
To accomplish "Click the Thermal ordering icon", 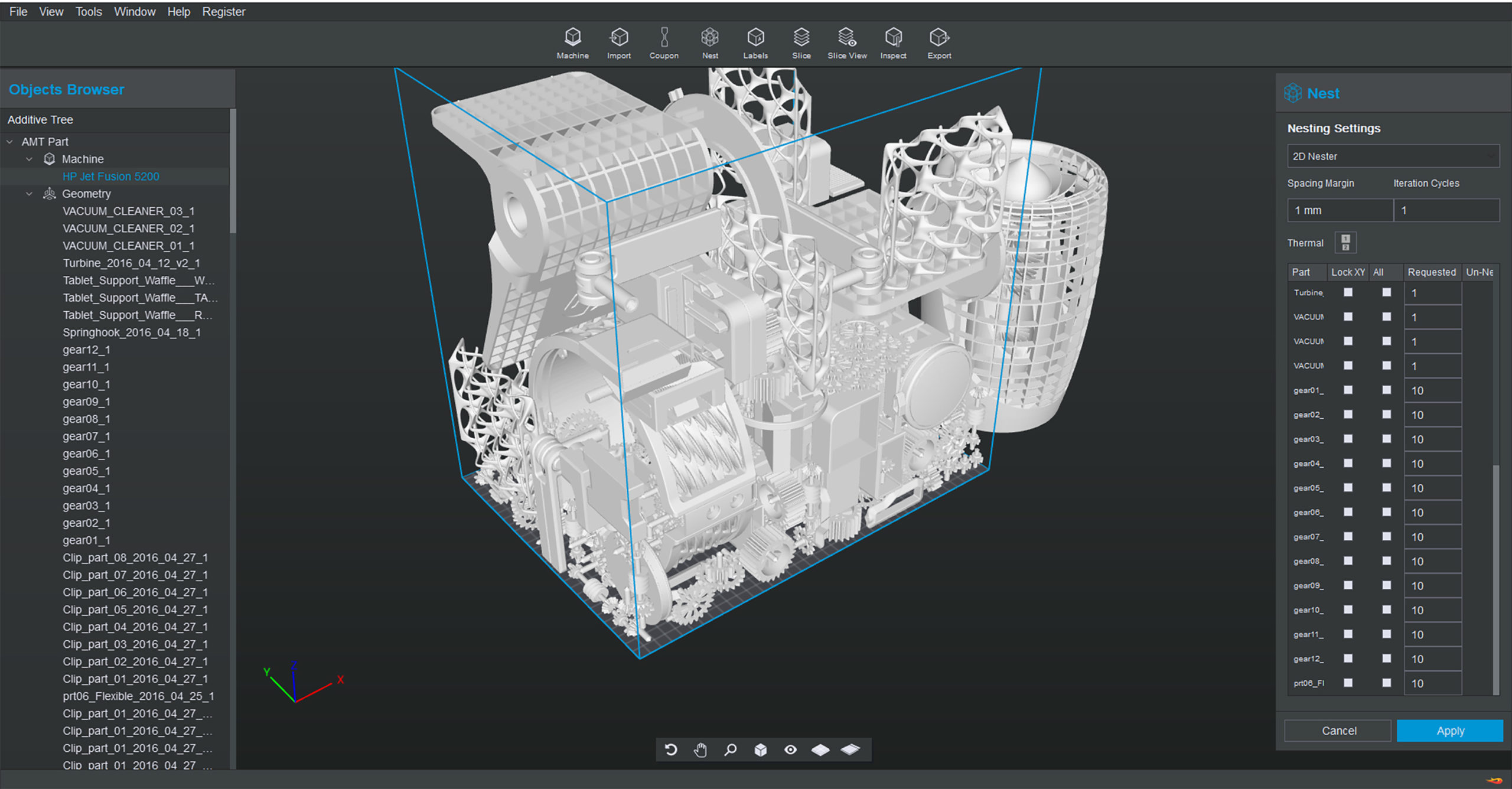I will point(1345,243).
